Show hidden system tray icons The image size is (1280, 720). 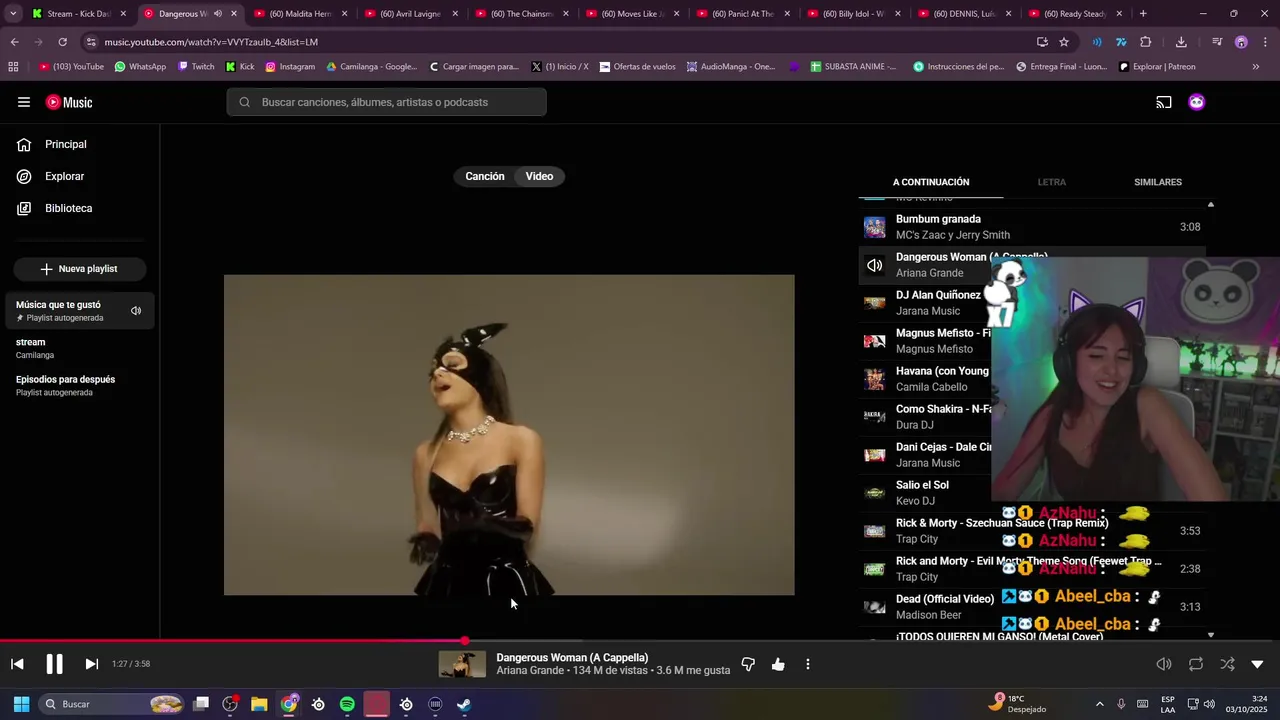click(x=1099, y=704)
